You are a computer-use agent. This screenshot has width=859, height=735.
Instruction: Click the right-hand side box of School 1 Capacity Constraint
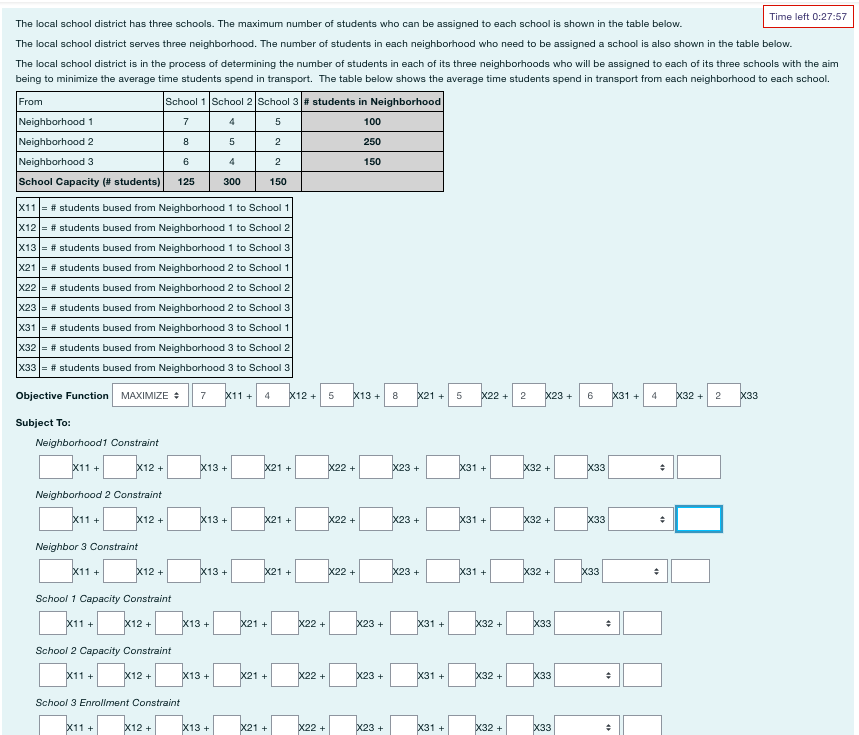[x=642, y=623]
